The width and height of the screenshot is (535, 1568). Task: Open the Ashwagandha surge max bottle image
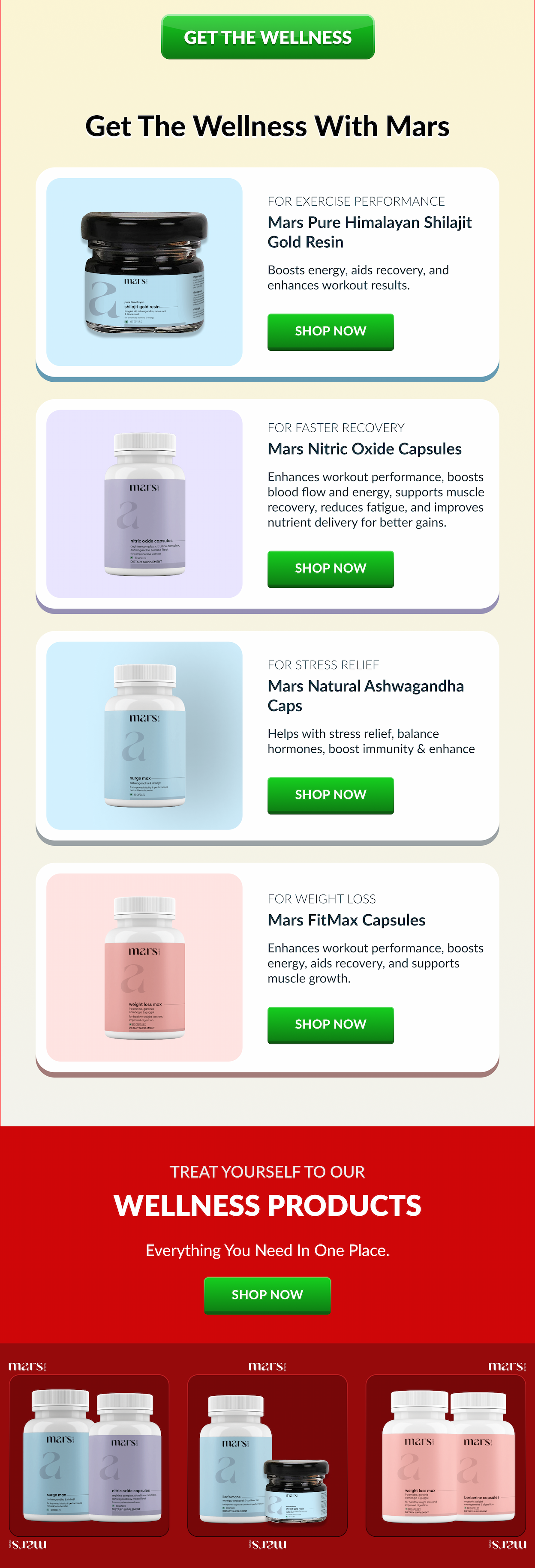[144, 735]
